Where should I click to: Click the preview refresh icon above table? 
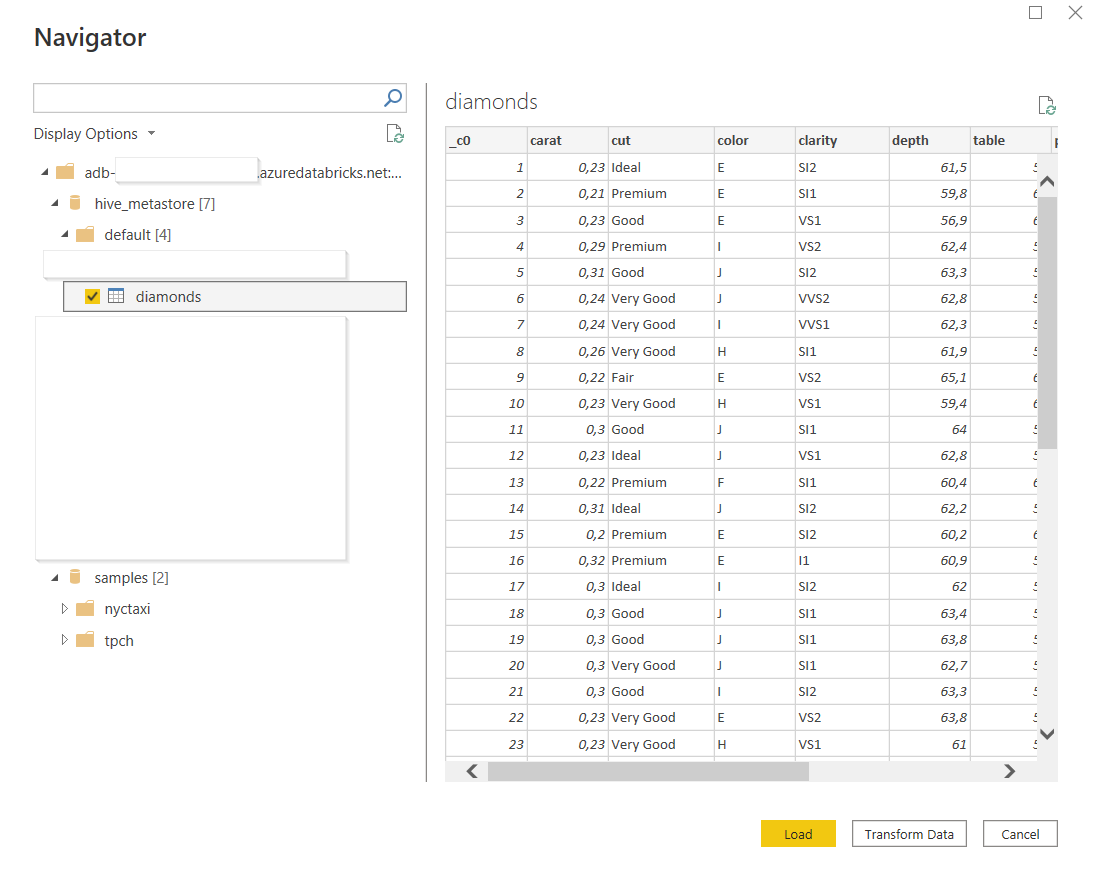(1047, 106)
